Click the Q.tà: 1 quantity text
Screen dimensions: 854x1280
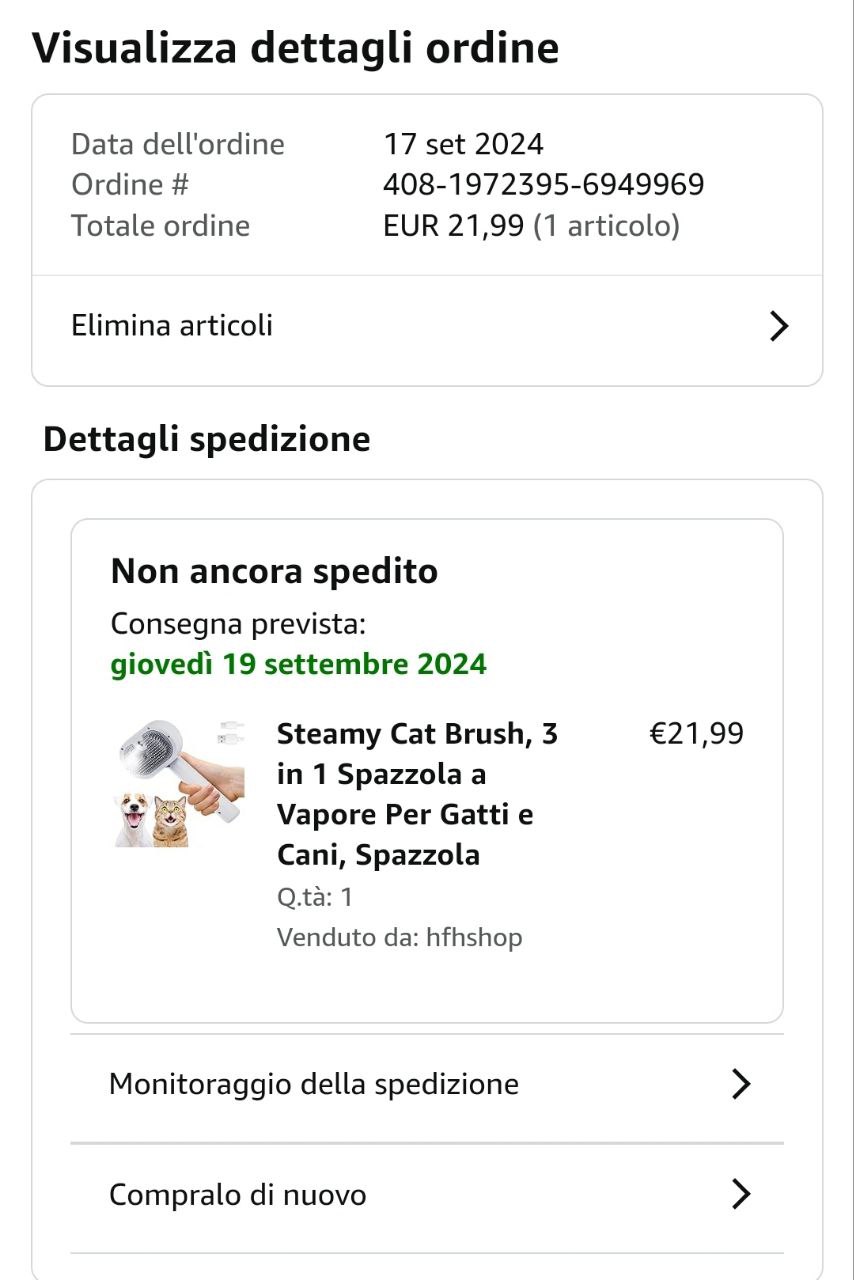point(315,897)
